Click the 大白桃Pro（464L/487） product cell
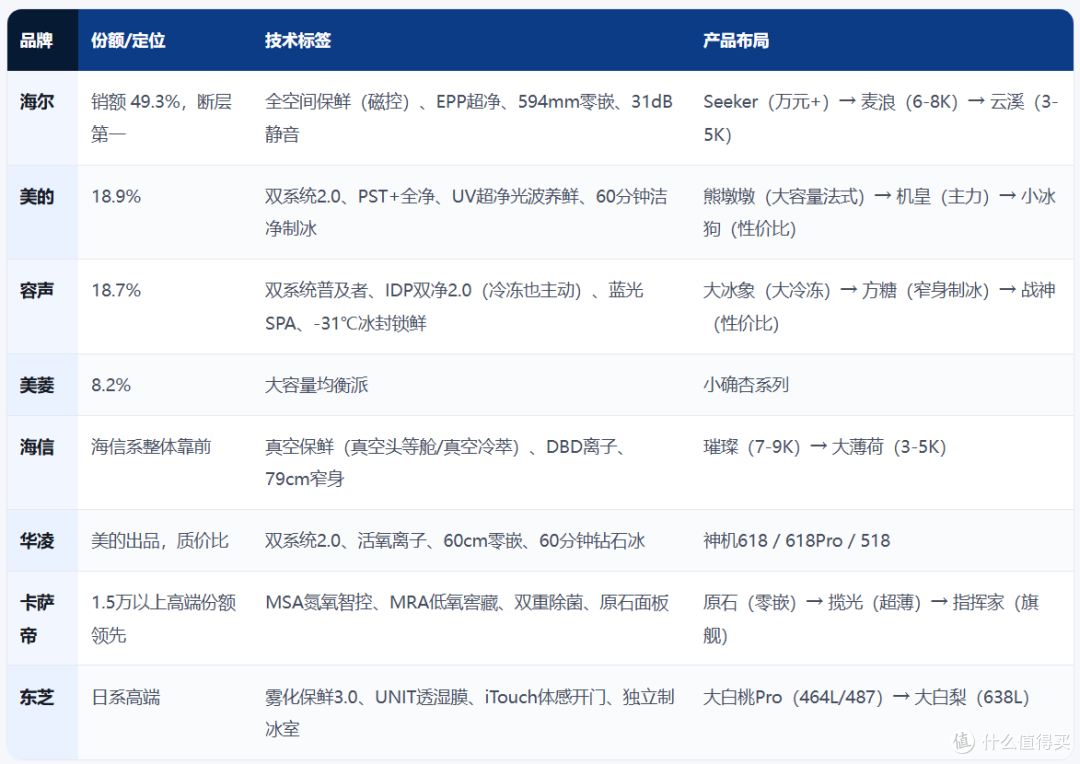1080x764 pixels. point(881,712)
